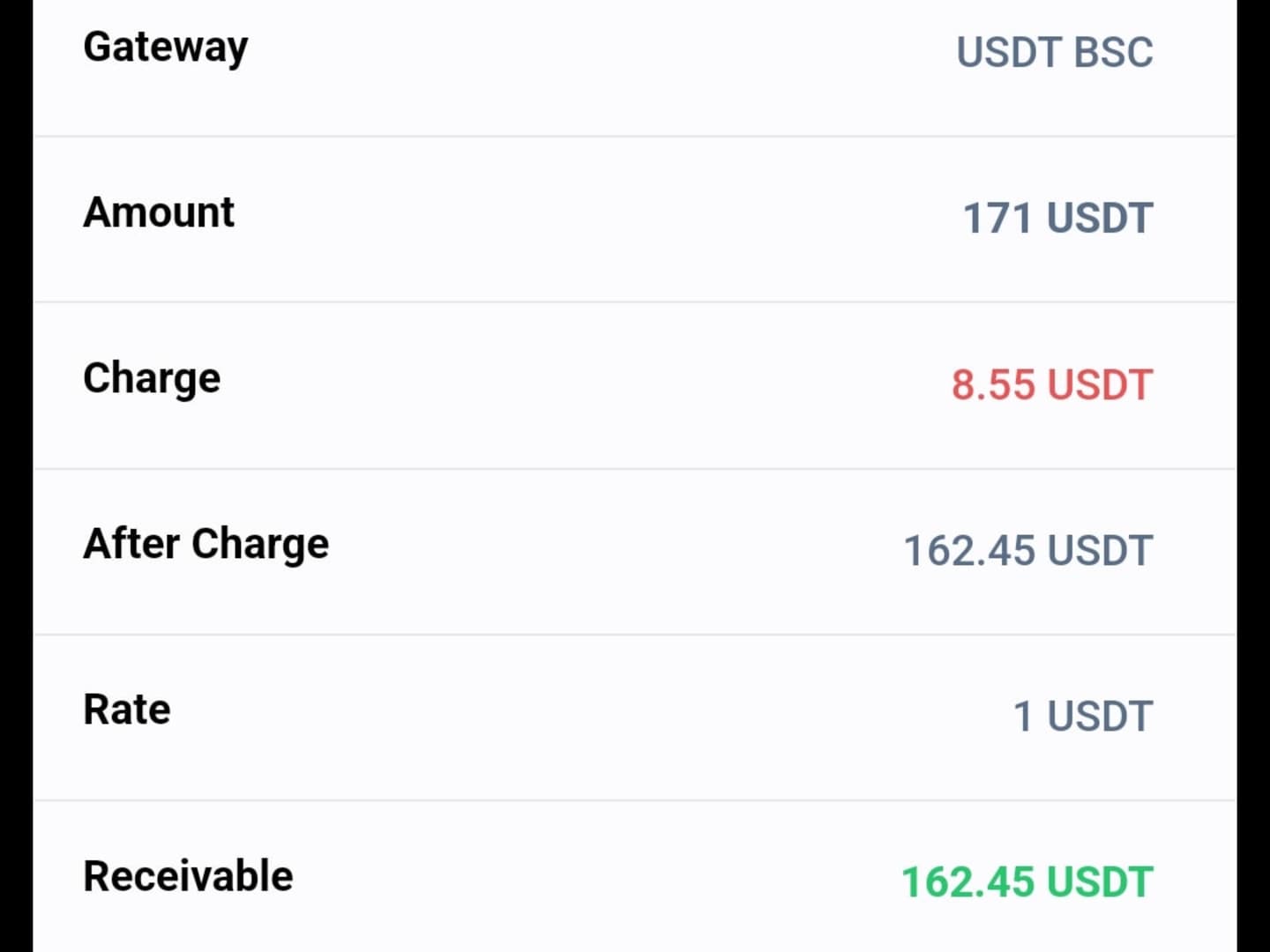The height and width of the screenshot is (952, 1270).
Task: Select the Rate label
Action: coord(127,710)
